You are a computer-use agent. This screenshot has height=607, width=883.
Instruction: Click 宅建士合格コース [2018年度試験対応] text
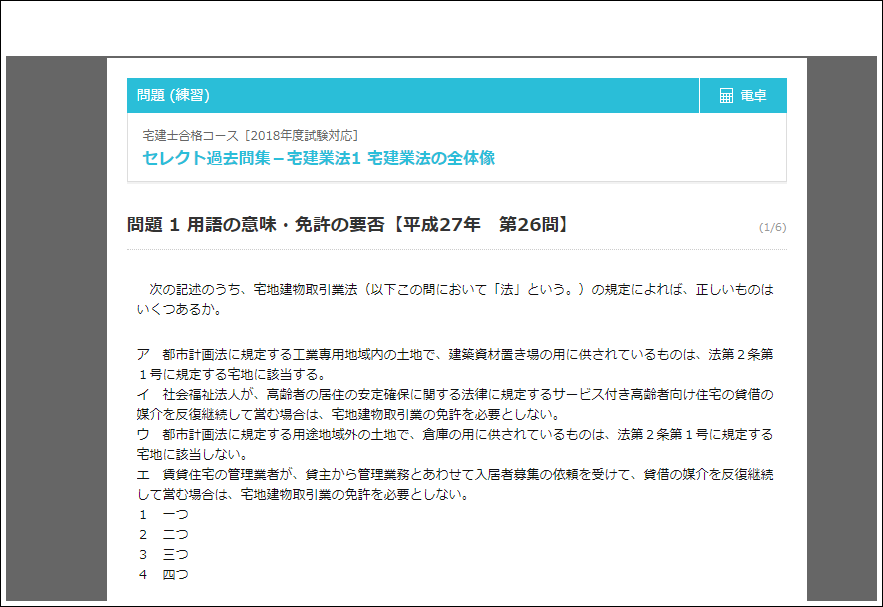click(250, 136)
